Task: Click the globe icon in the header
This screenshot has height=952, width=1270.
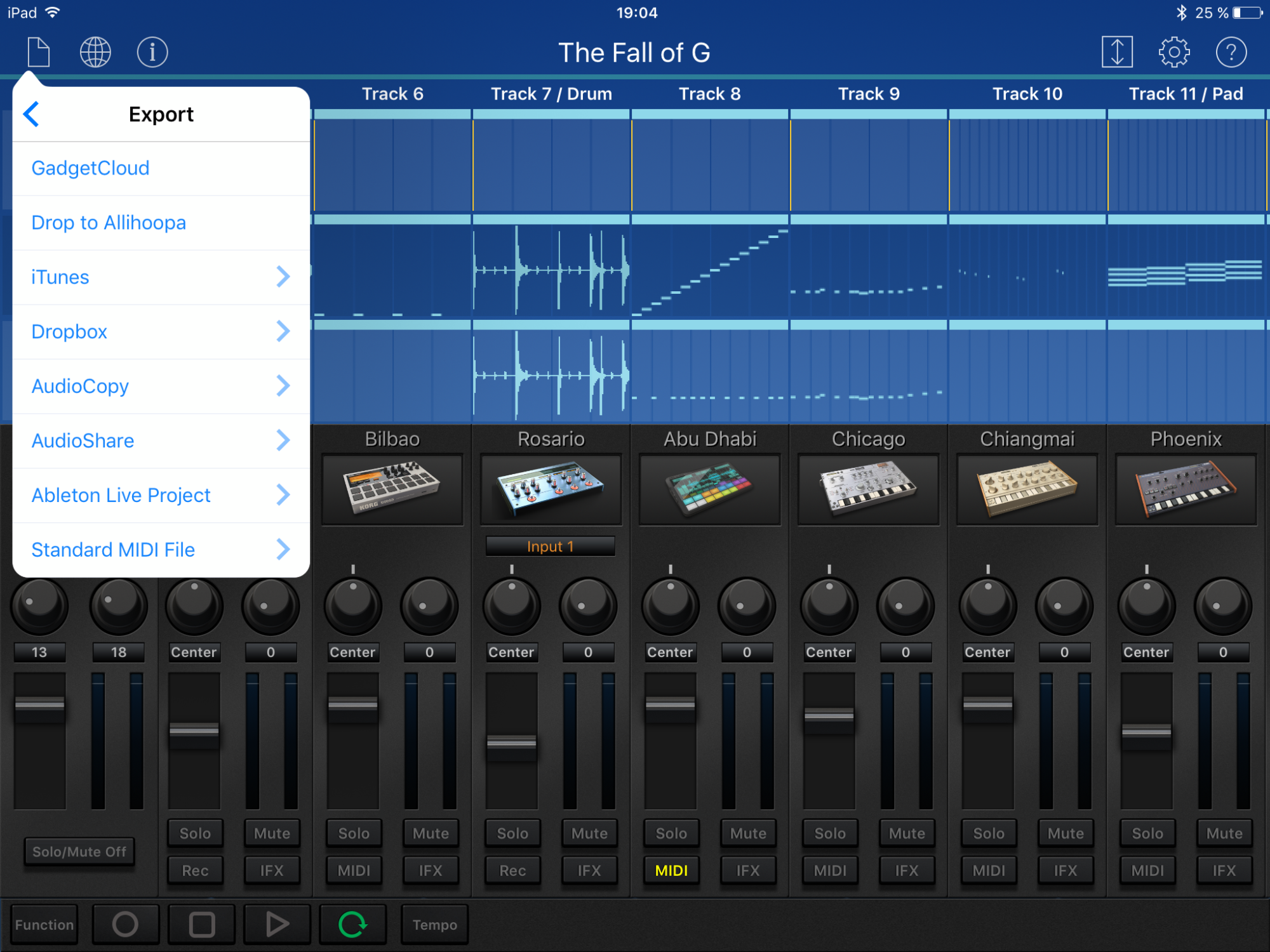Action: click(95, 52)
